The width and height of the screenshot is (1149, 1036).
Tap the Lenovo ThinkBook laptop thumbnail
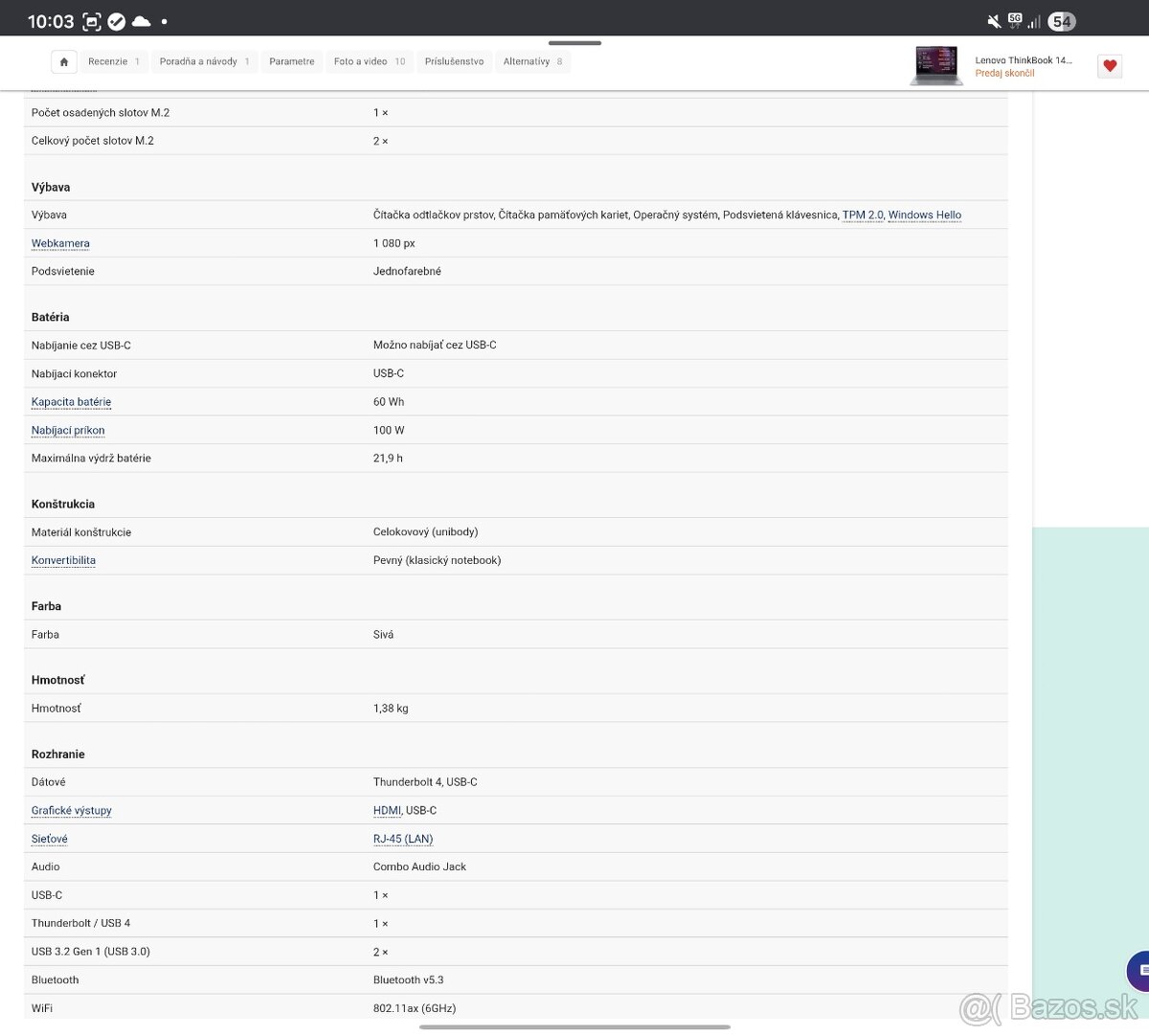935,65
